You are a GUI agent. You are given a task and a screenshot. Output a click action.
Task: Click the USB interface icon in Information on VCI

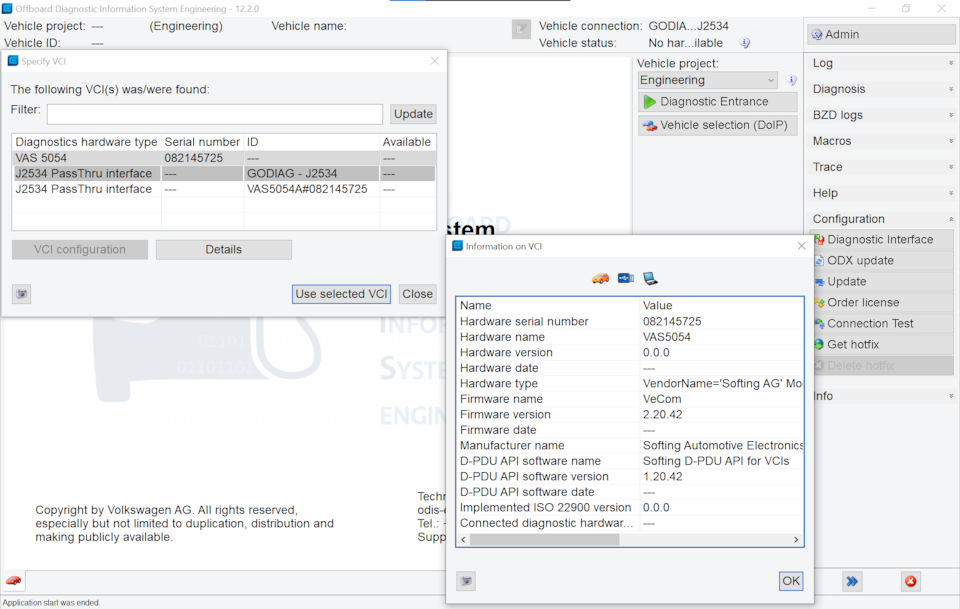pos(626,278)
